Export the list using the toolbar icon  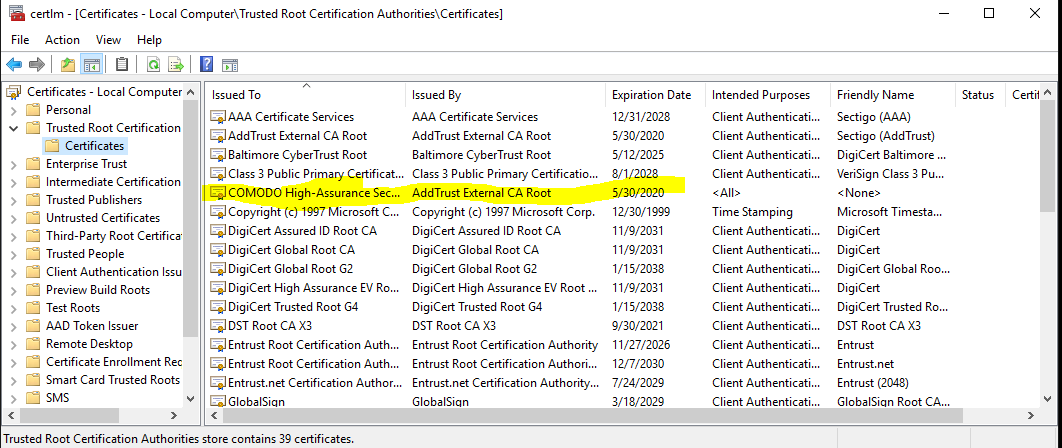click(176, 64)
